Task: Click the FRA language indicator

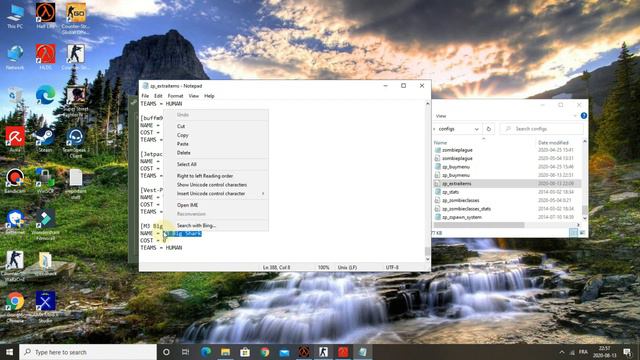Action: [x=583, y=352]
